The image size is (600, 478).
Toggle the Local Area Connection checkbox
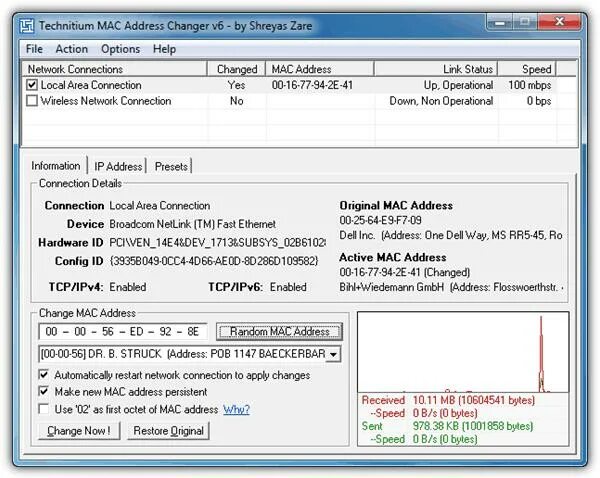click(x=32, y=85)
